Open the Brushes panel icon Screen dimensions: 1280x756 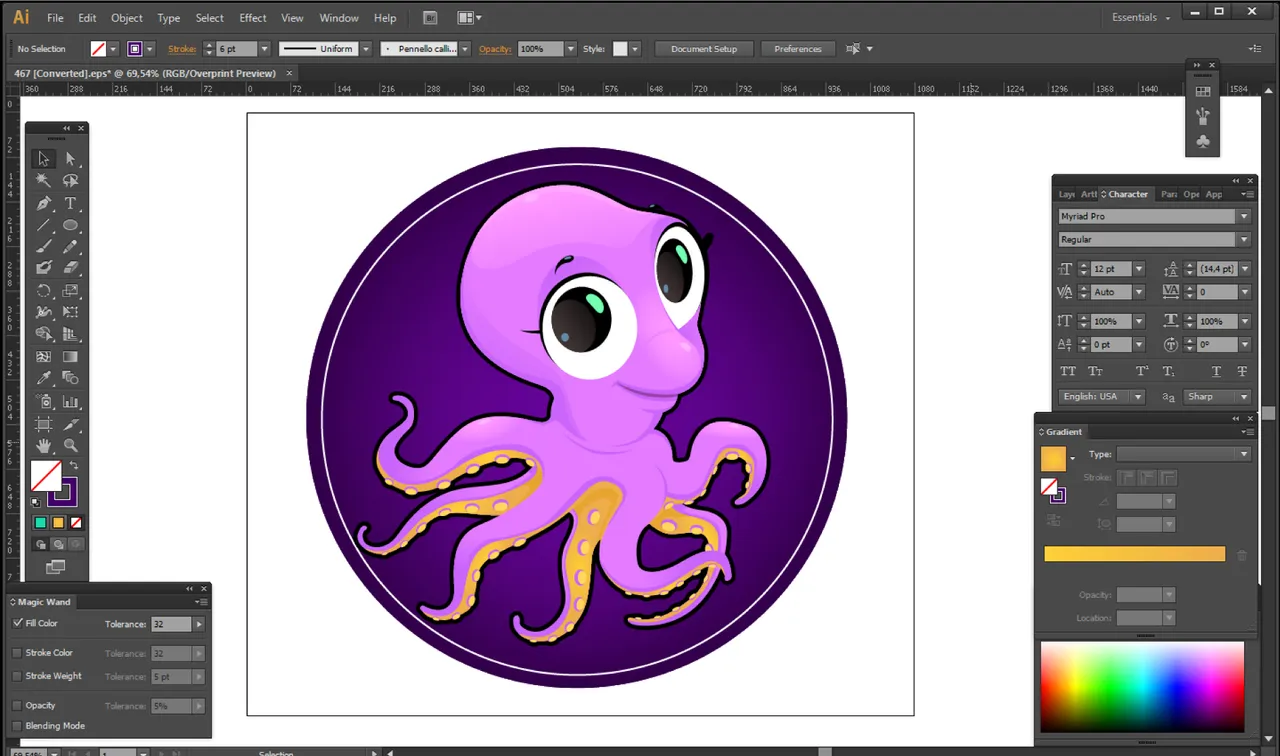click(x=1203, y=116)
